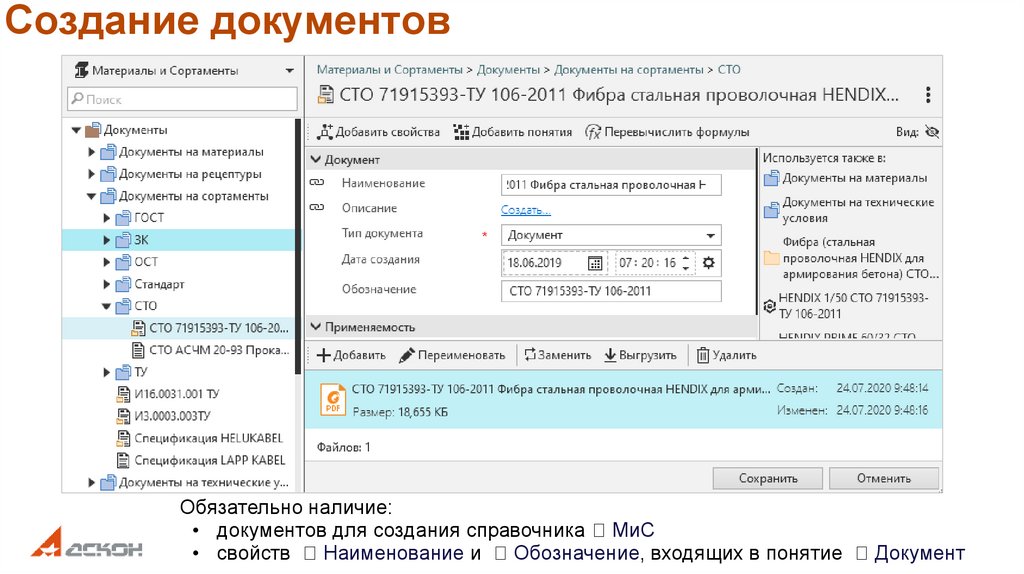This screenshot has height=574, width=1024.
Task: Open Документы на технические условия usage link
Action: pos(850,210)
